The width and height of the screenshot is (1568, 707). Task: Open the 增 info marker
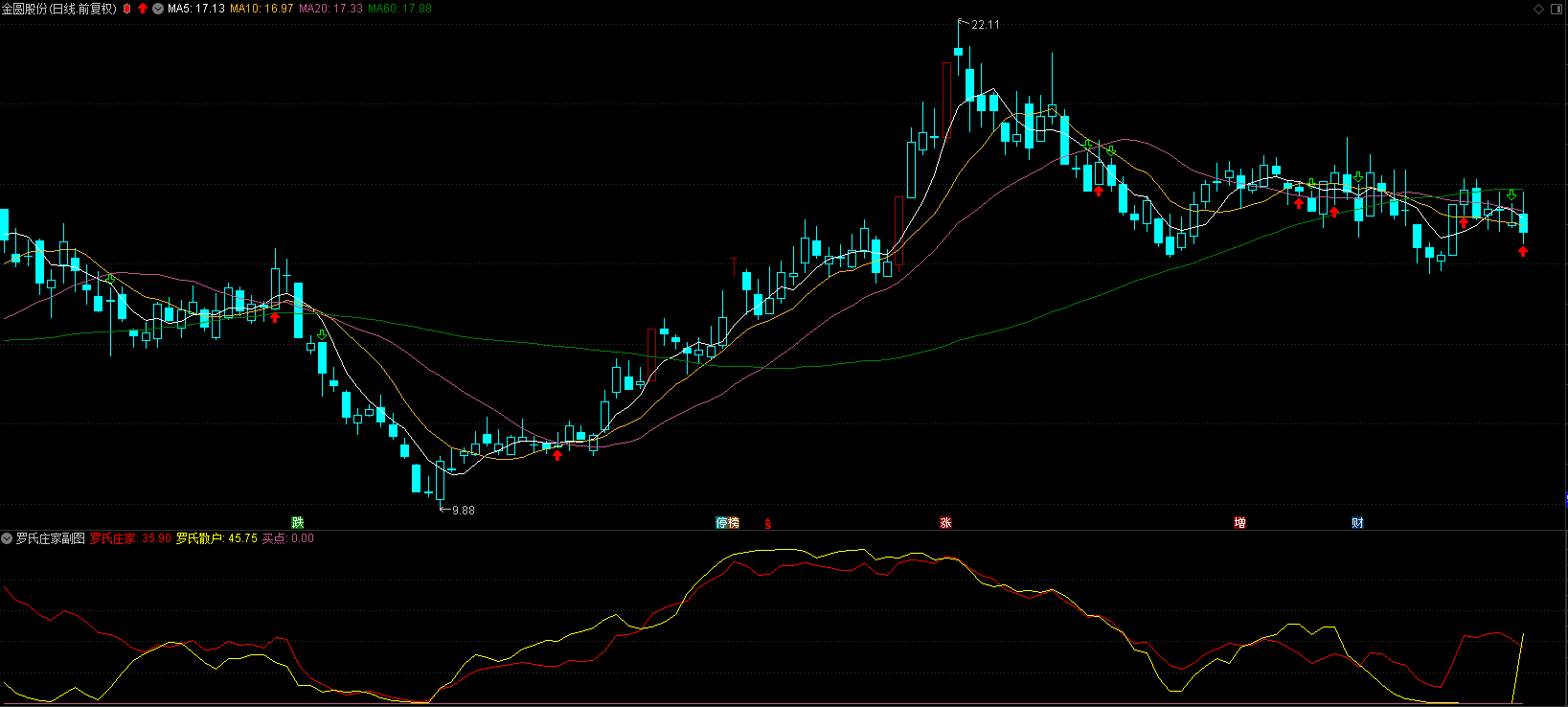pyautogui.click(x=1240, y=523)
